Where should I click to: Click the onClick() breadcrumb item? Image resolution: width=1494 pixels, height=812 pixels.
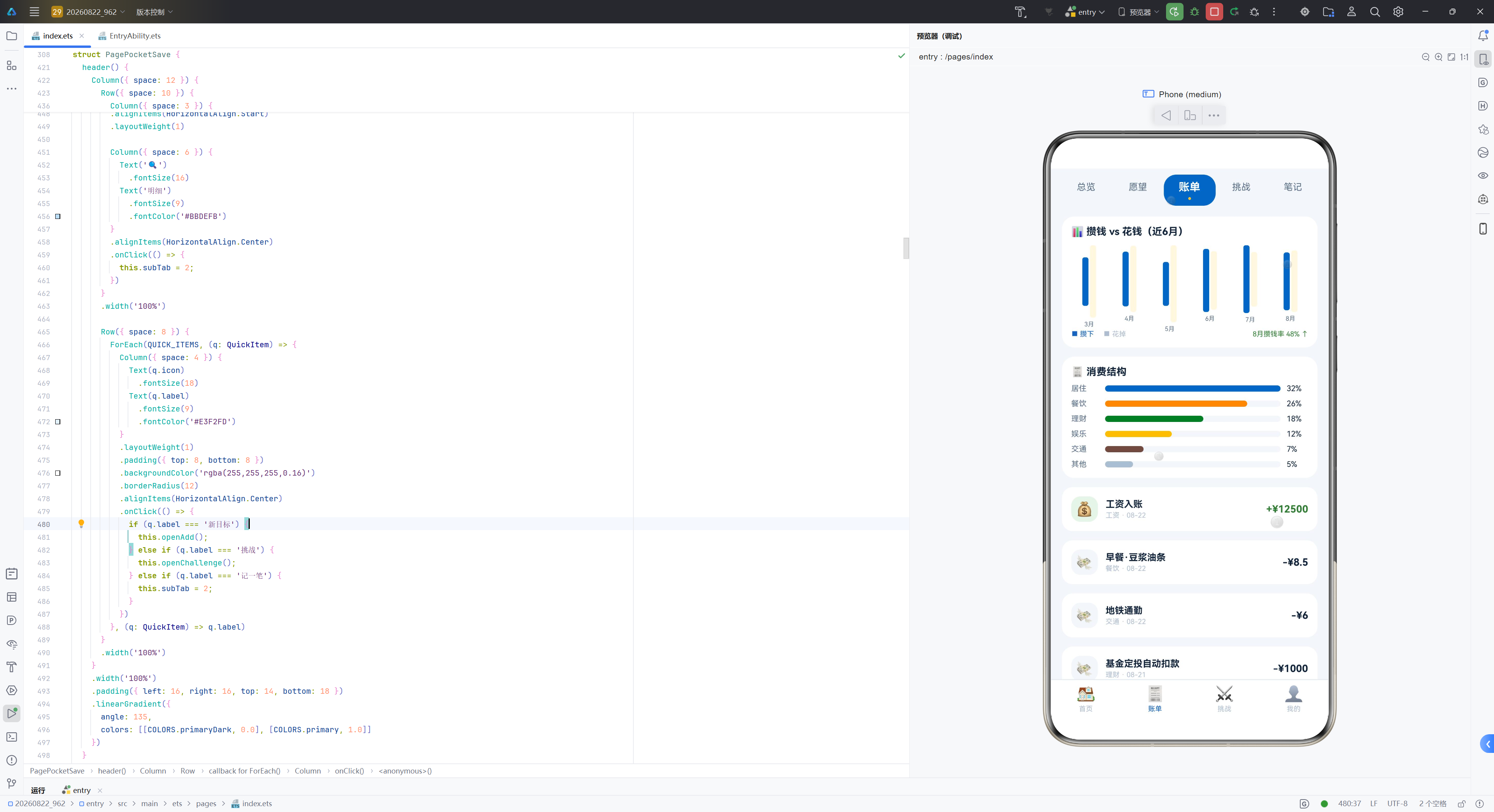[x=349, y=771]
